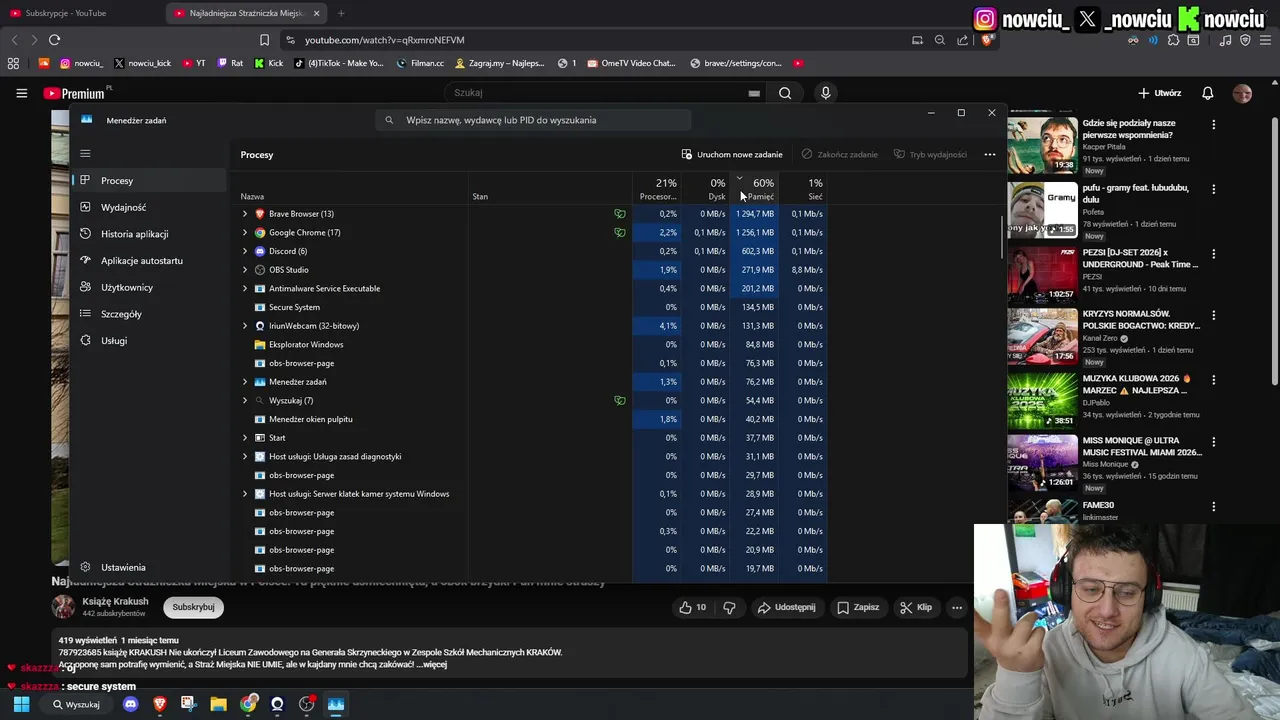Click Brave Browser efficiency leaf icon

pos(620,214)
